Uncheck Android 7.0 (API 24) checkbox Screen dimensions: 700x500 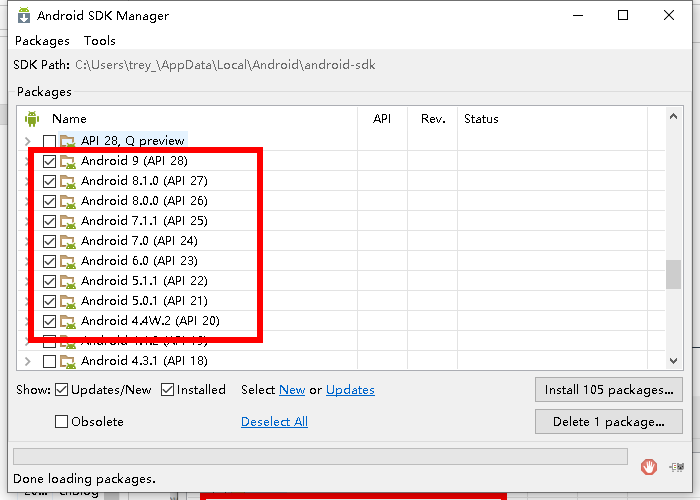coord(49,242)
